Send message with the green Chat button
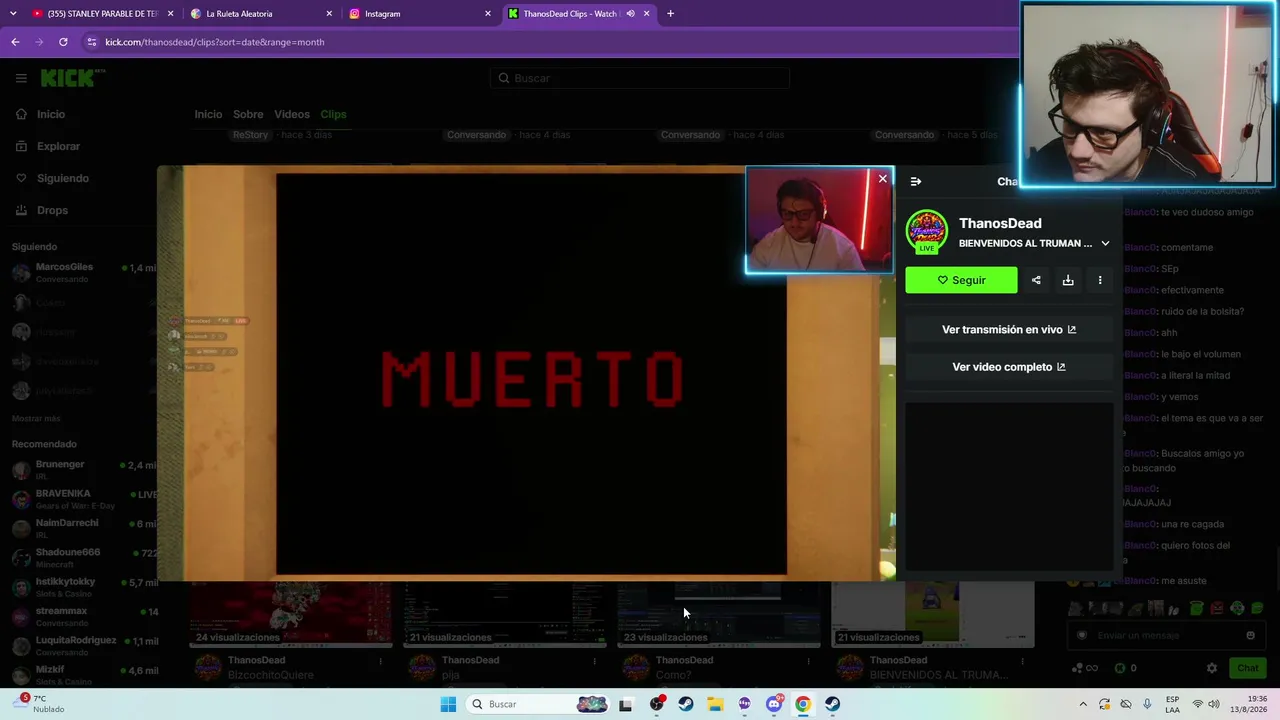1280x720 pixels. [1247, 668]
